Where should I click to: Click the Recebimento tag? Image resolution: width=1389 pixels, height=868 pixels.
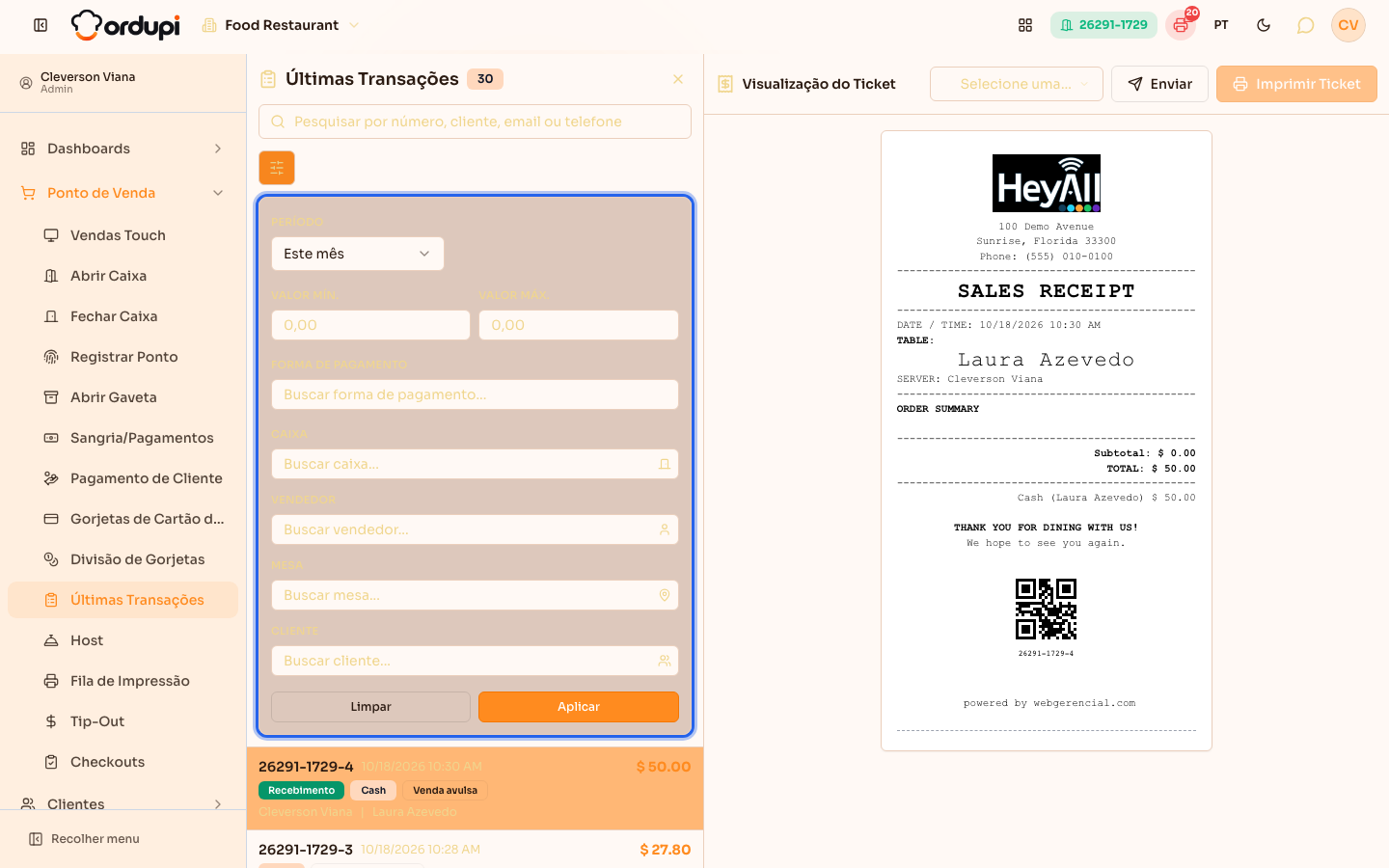tap(301, 790)
